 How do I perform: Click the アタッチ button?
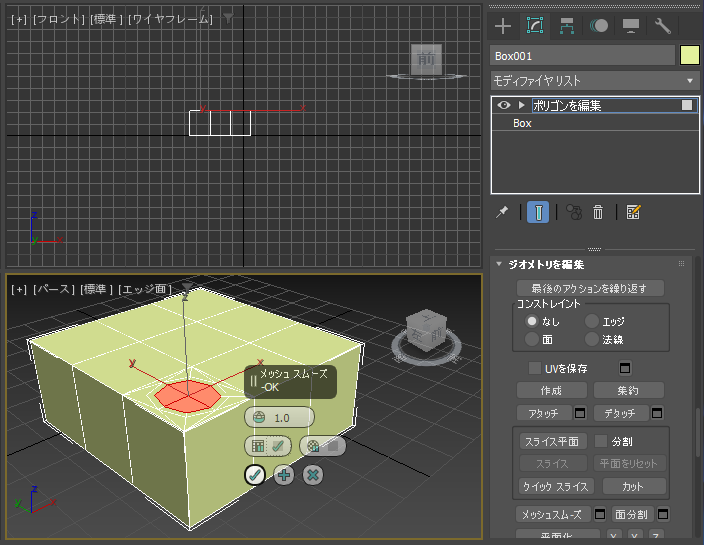[544, 413]
